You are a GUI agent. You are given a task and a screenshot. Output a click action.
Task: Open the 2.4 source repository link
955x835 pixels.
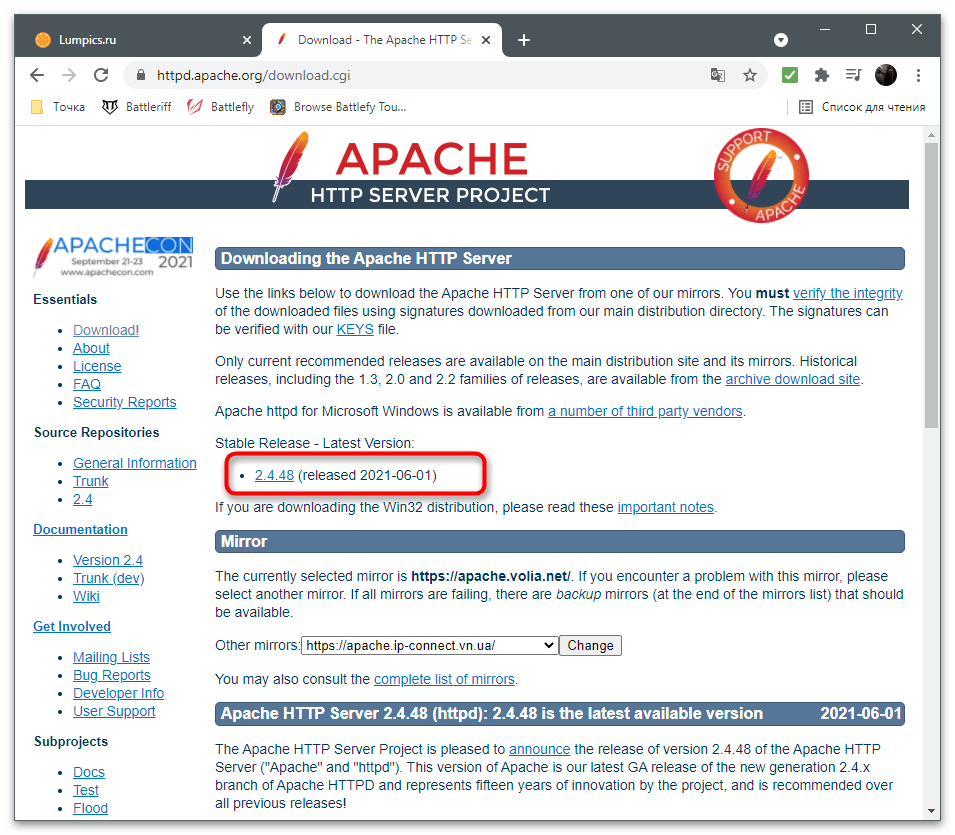tap(83, 499)
